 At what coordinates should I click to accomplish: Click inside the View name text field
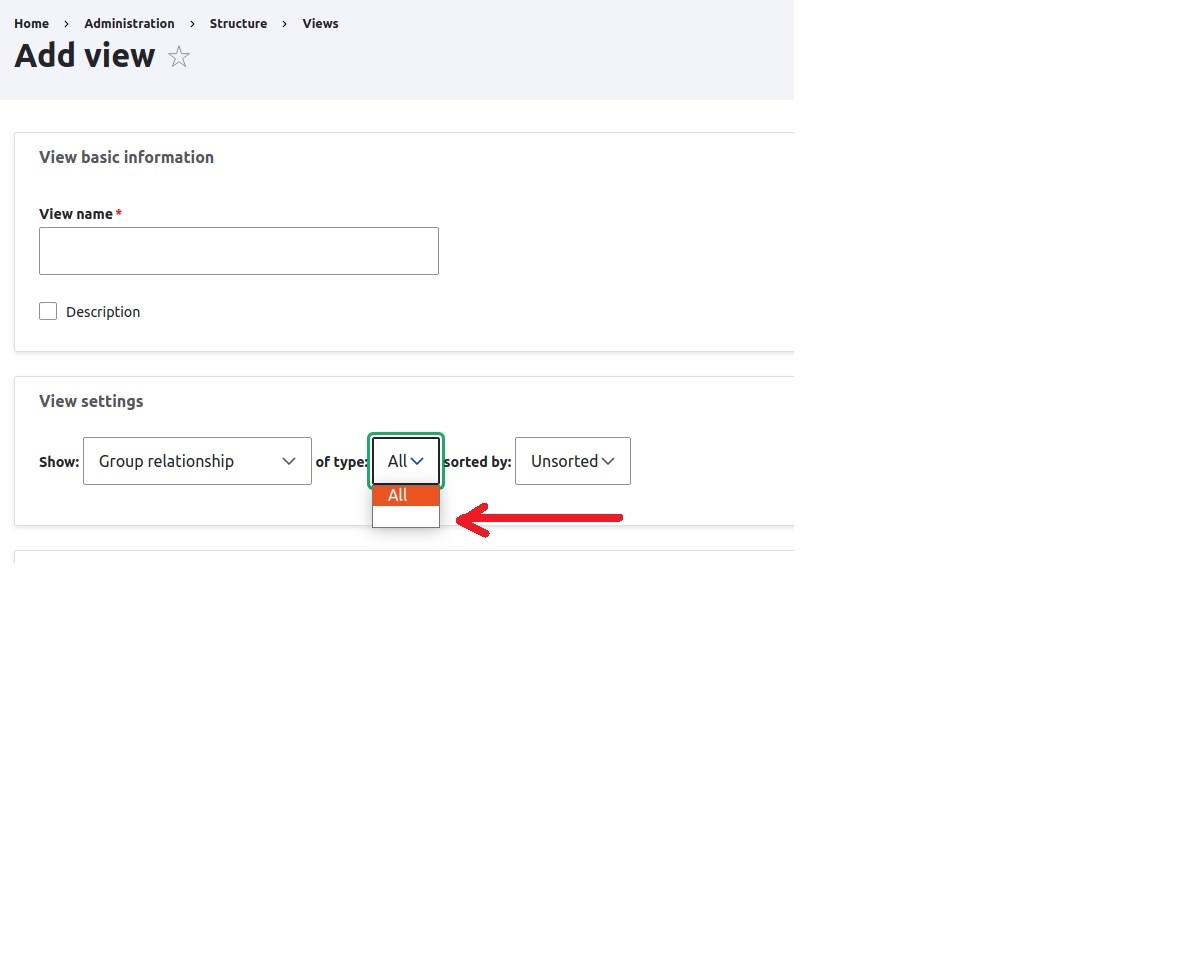coord(238,250)
